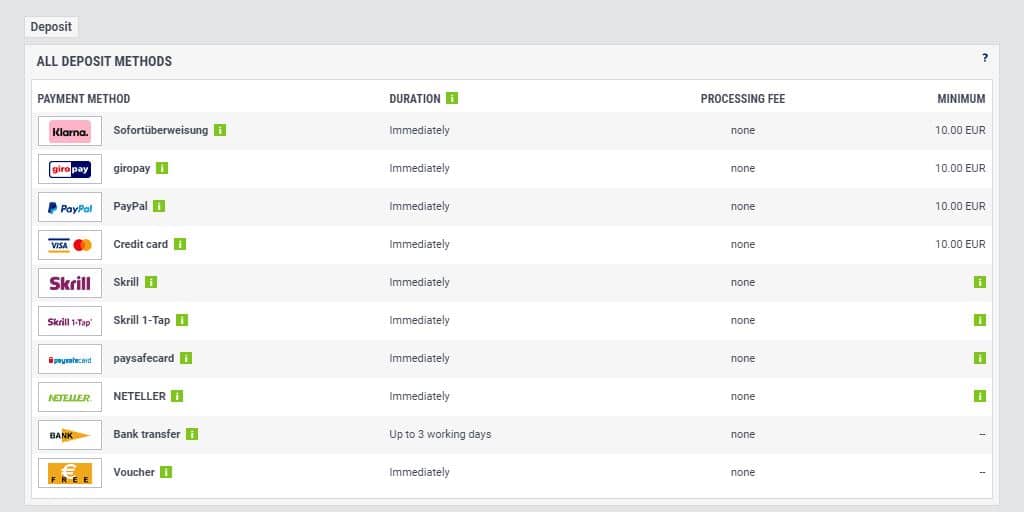Click the question mark help icon

coord(985,58)
